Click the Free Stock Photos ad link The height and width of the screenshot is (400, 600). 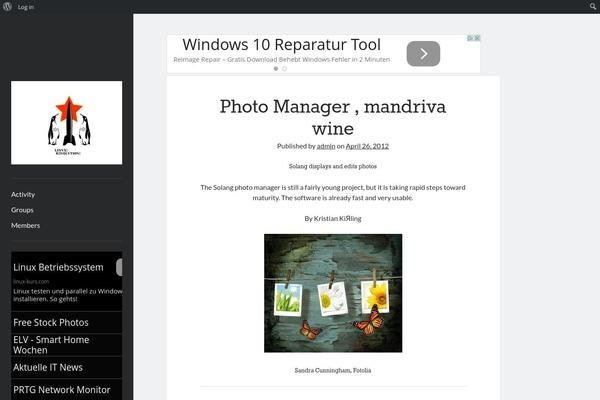pyautogui.click(x=51, y=323)
